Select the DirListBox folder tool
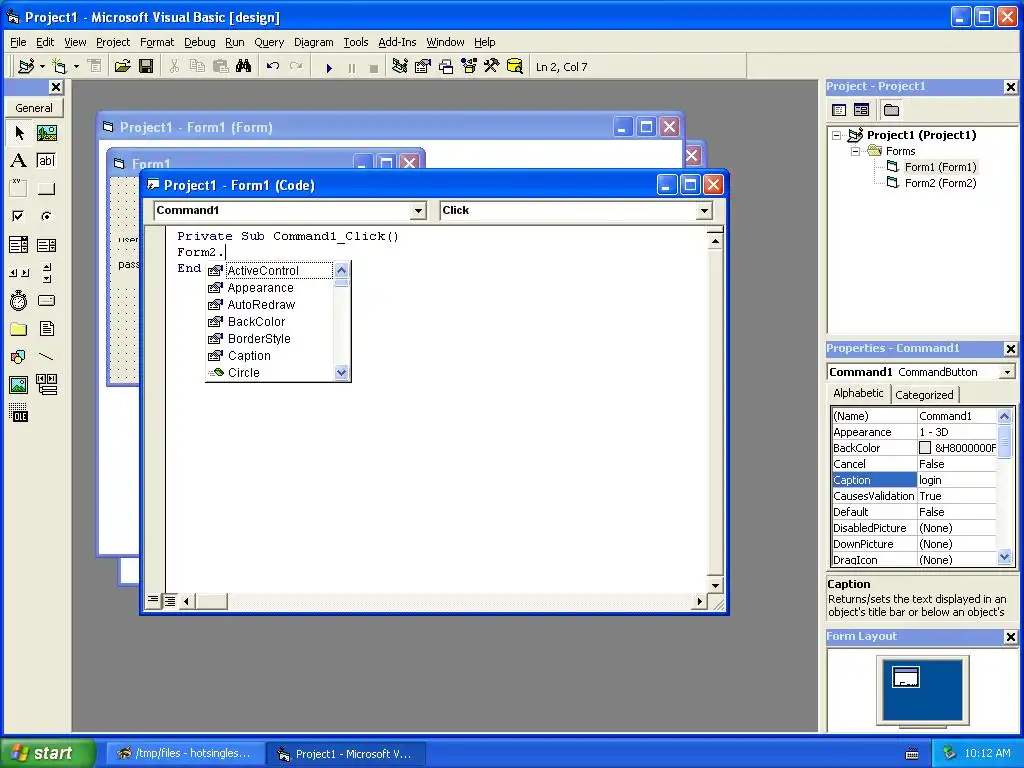This screenshot has height=768, width=1024. [19, 328]
